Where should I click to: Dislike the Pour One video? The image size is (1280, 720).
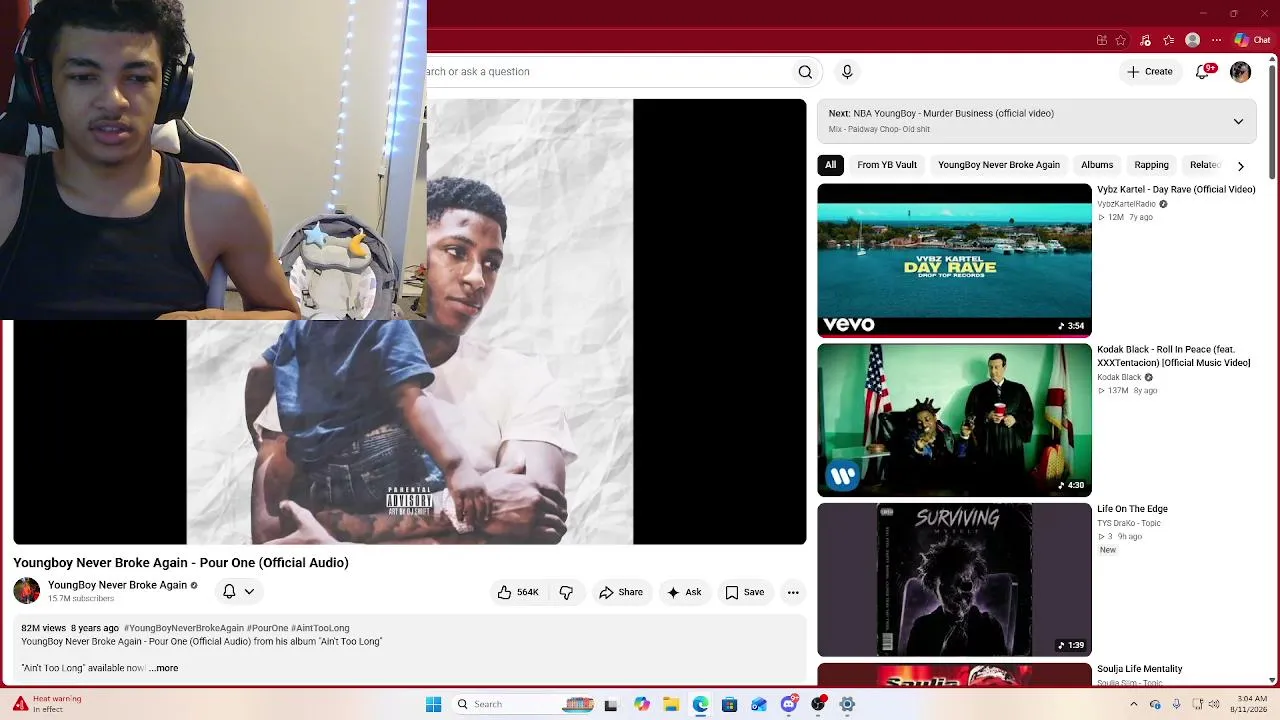pyautogui.click(x=566, y=592)
